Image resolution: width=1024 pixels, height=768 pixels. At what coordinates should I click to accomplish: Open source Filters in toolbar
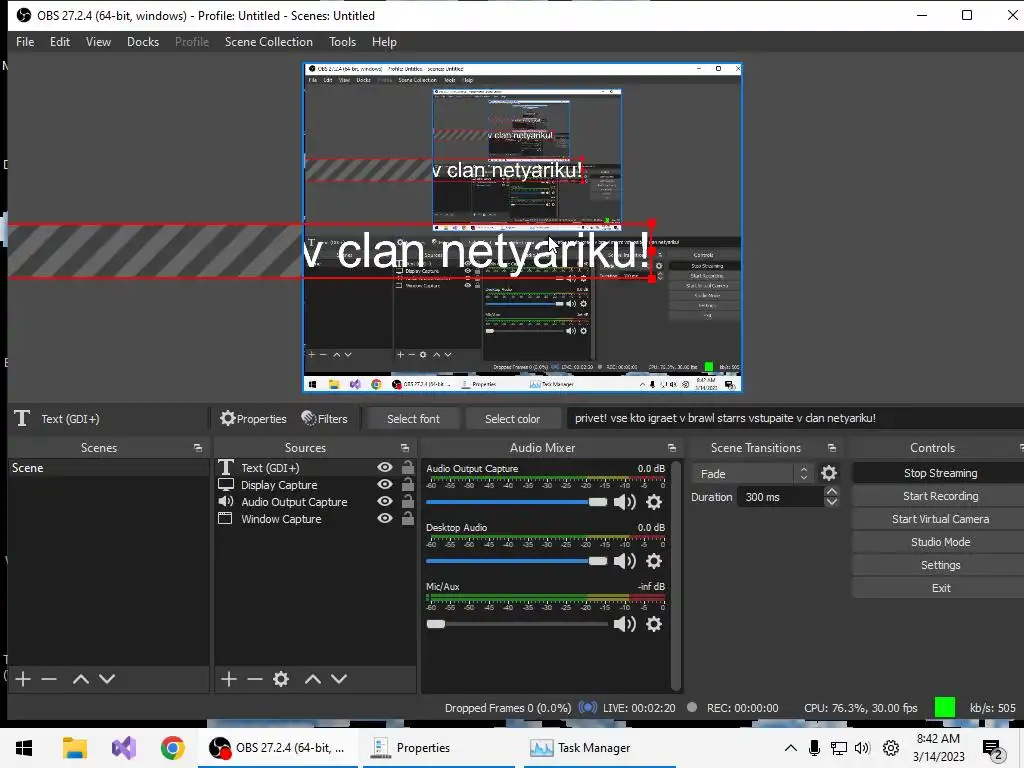click(x=325, y=419)
